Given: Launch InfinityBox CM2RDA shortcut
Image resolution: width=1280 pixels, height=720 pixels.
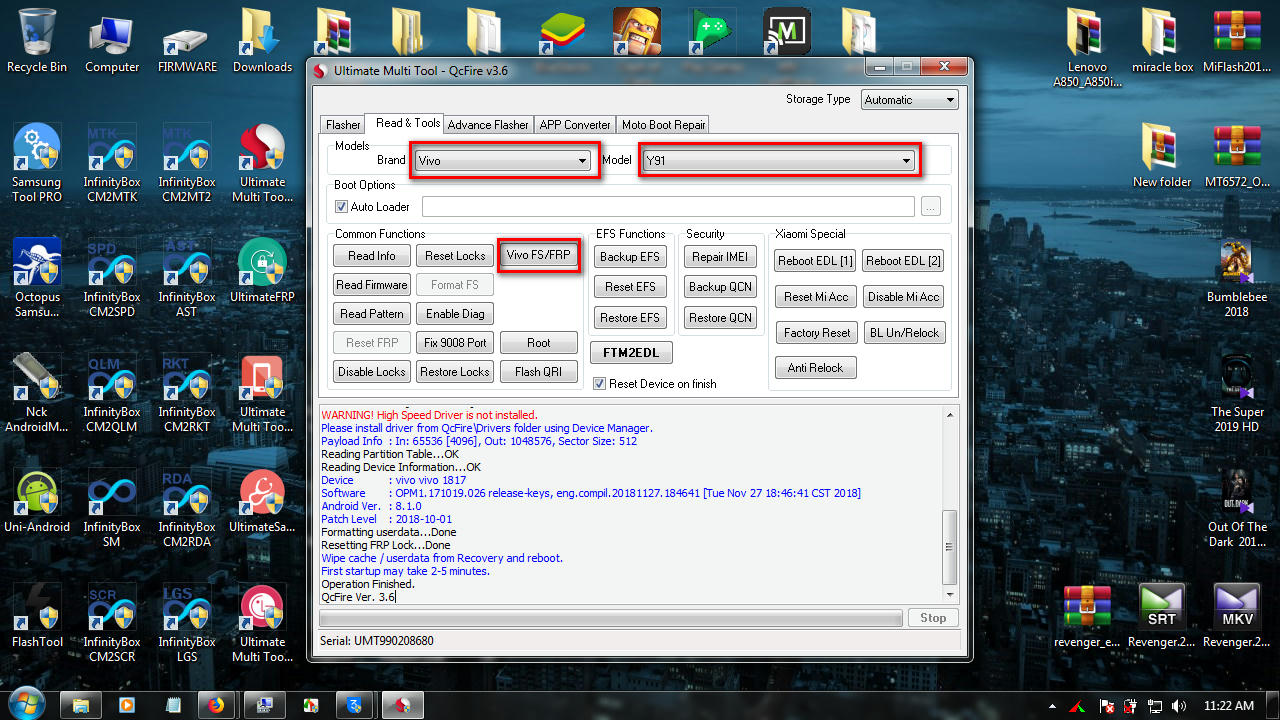Looking at the screenshot, I should (x=187, y=508).
